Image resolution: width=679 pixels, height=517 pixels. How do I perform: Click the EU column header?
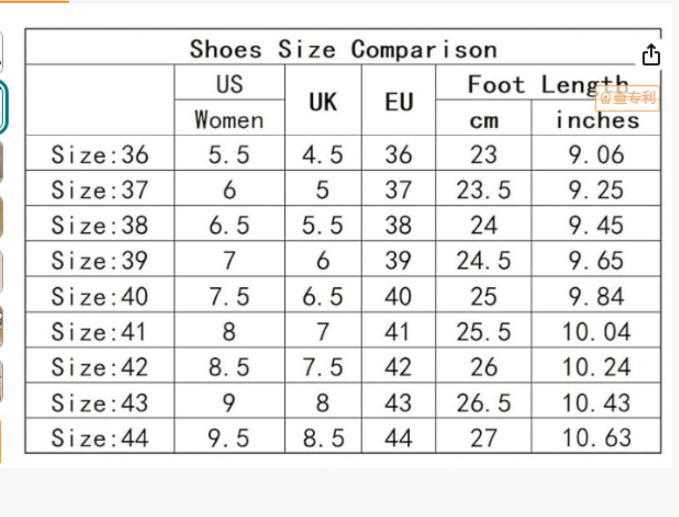tap(398, 102)
